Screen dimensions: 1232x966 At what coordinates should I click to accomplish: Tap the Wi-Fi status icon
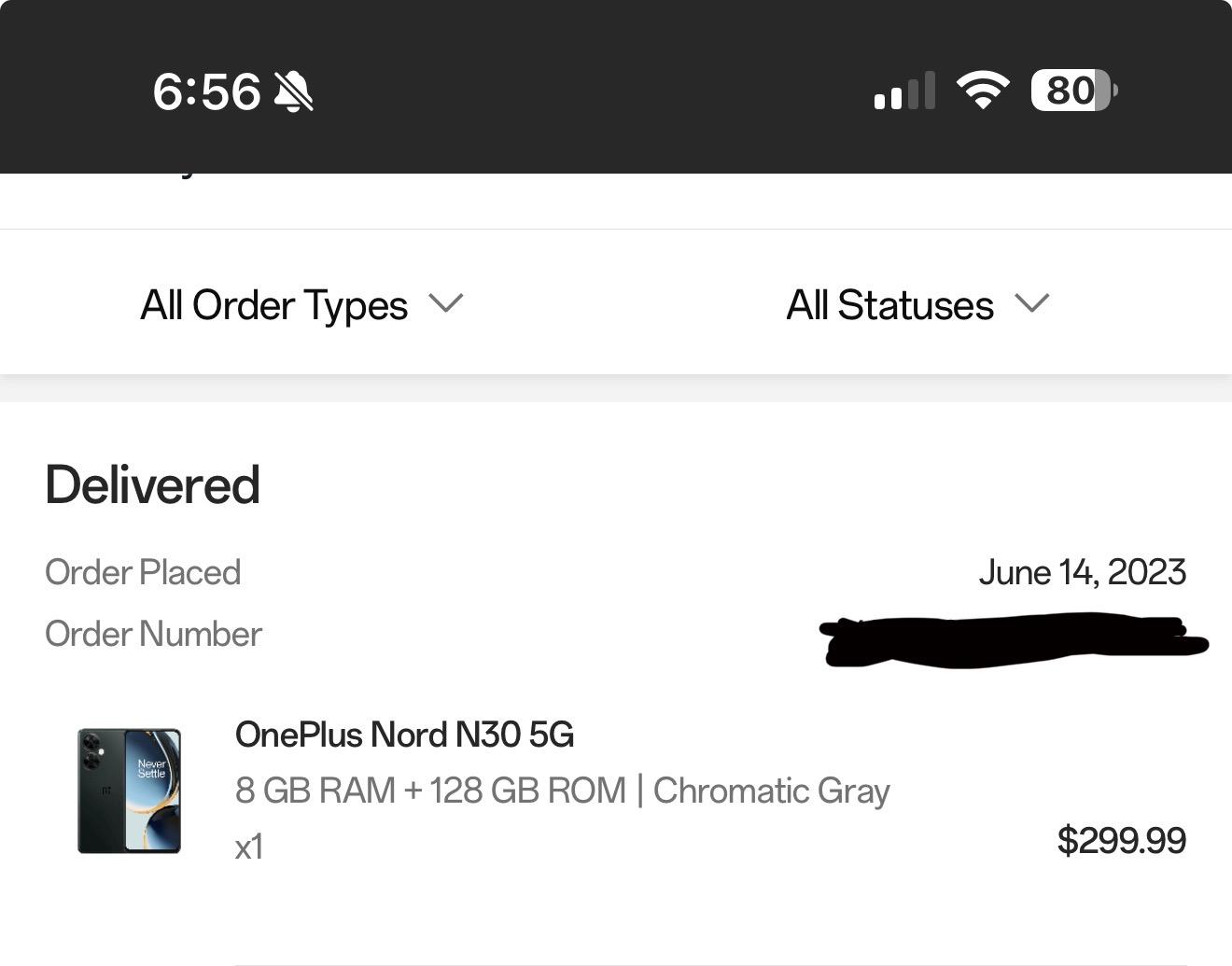coord(983,91)
